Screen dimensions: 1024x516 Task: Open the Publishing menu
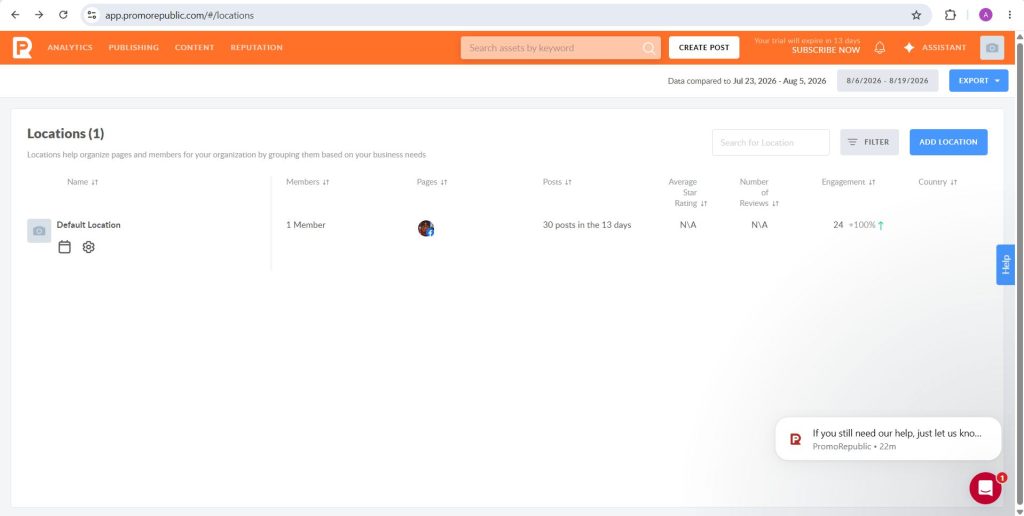pos(133,48)
